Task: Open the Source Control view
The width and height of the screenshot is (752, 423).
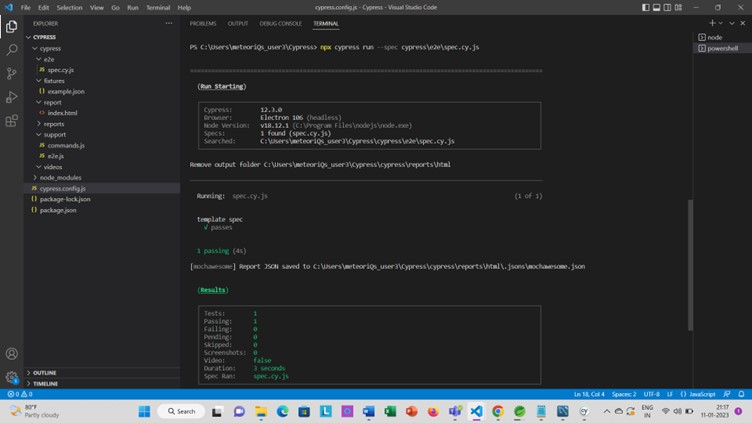Action: pos(12,73)
